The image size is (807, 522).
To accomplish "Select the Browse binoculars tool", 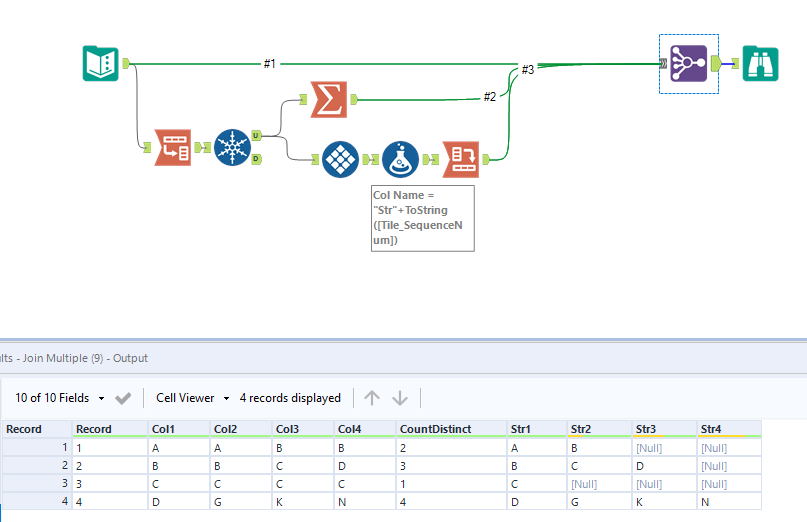I will click(x=760, y=64).
